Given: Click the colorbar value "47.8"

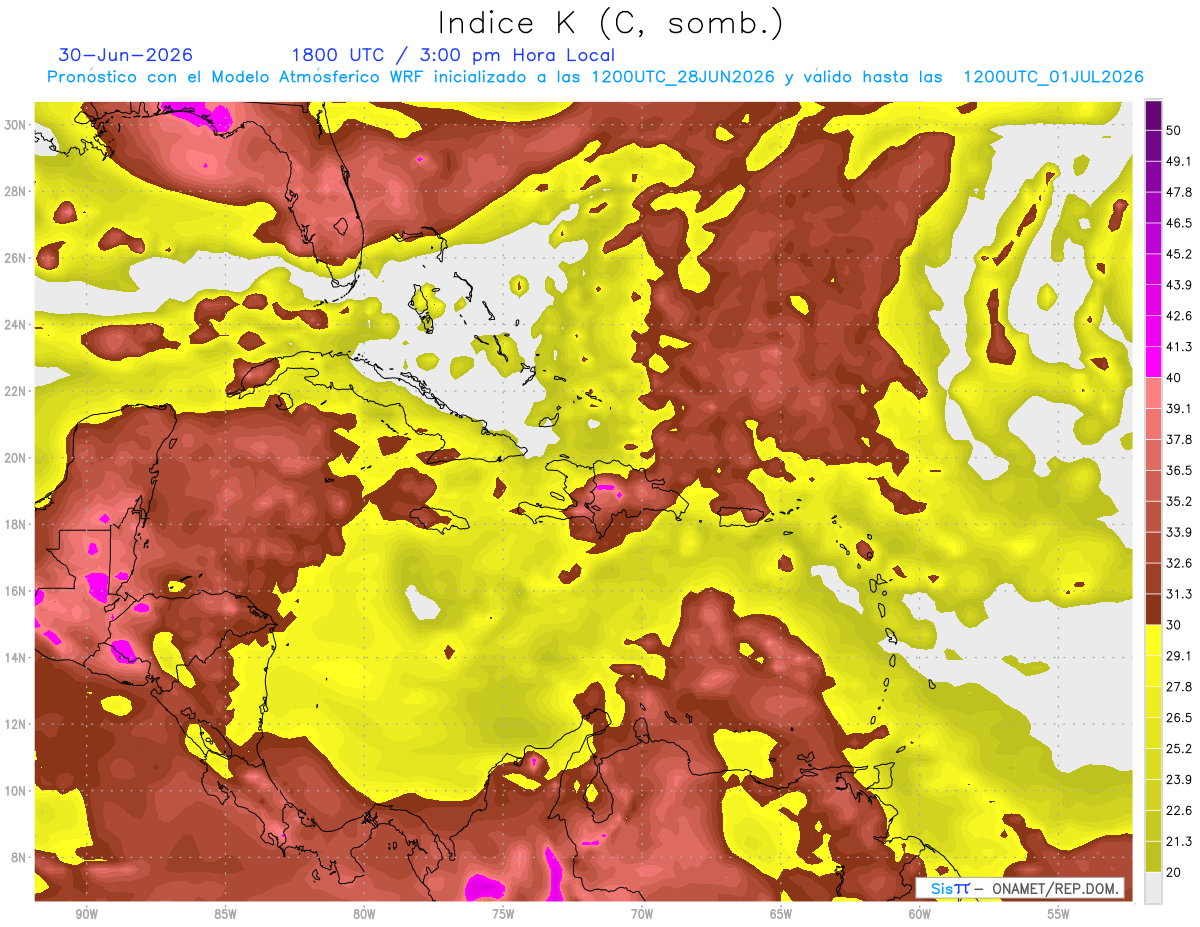Looking at the screenshot, I should coord(1180,192).
